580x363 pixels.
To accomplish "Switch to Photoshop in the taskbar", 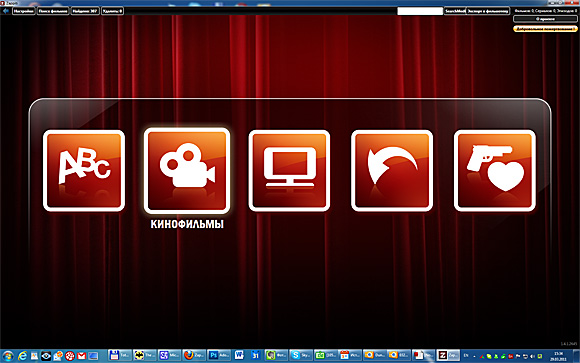I will [x=219, y=355].
